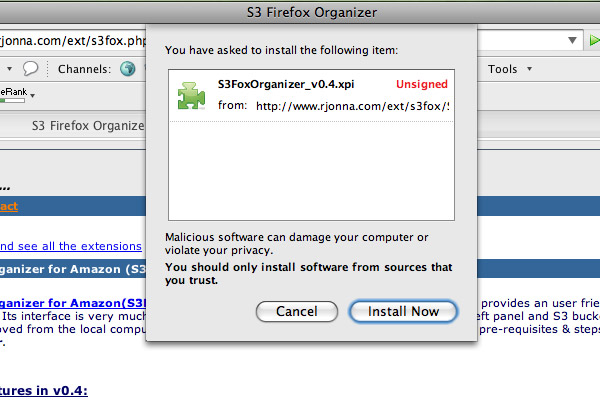Viewport: 600px width, 400px height.
Task: Cancel the extension installation dialog
Action: point(297,311)
